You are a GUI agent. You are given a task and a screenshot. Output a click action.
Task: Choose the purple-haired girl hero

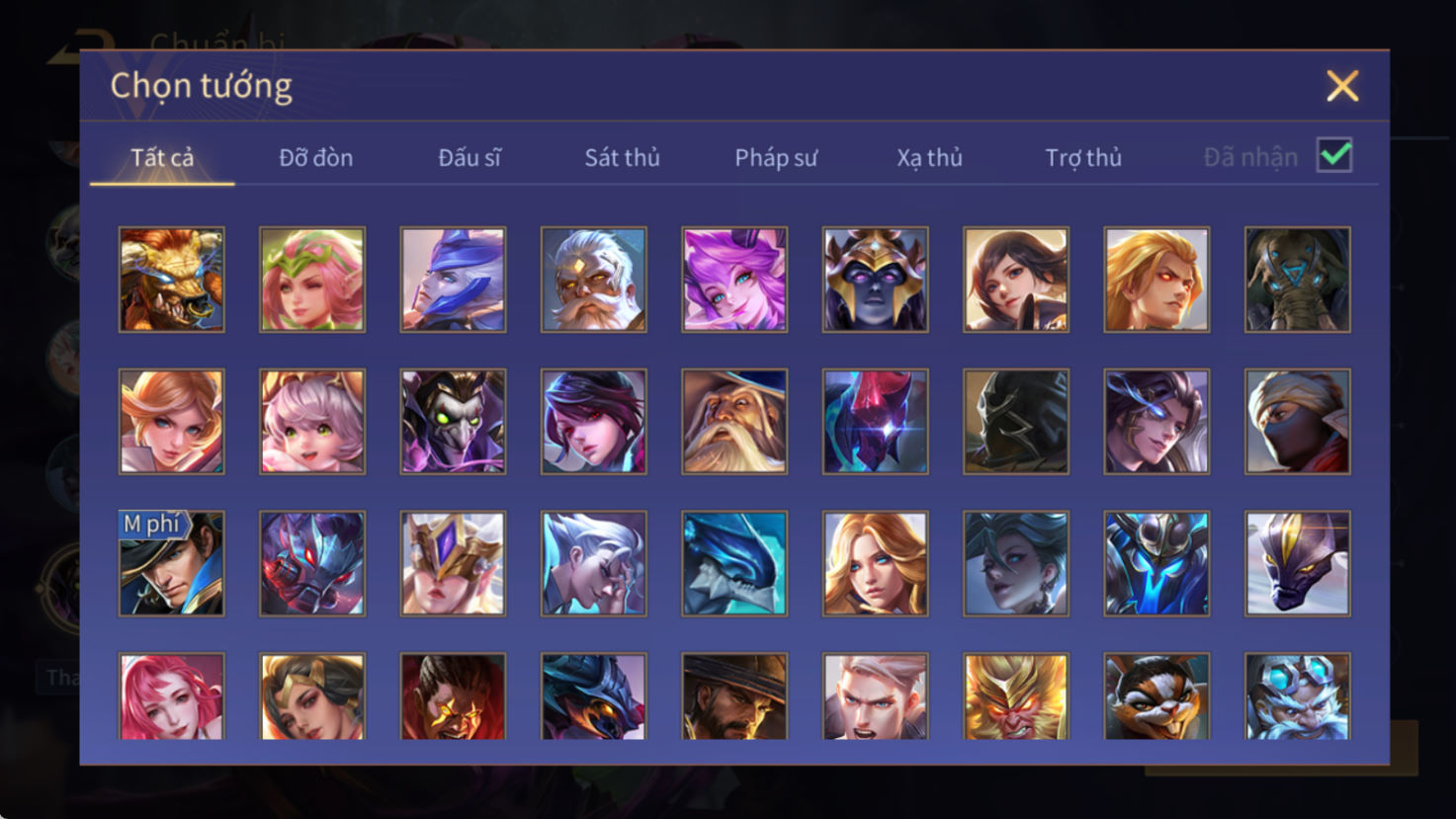734,280
